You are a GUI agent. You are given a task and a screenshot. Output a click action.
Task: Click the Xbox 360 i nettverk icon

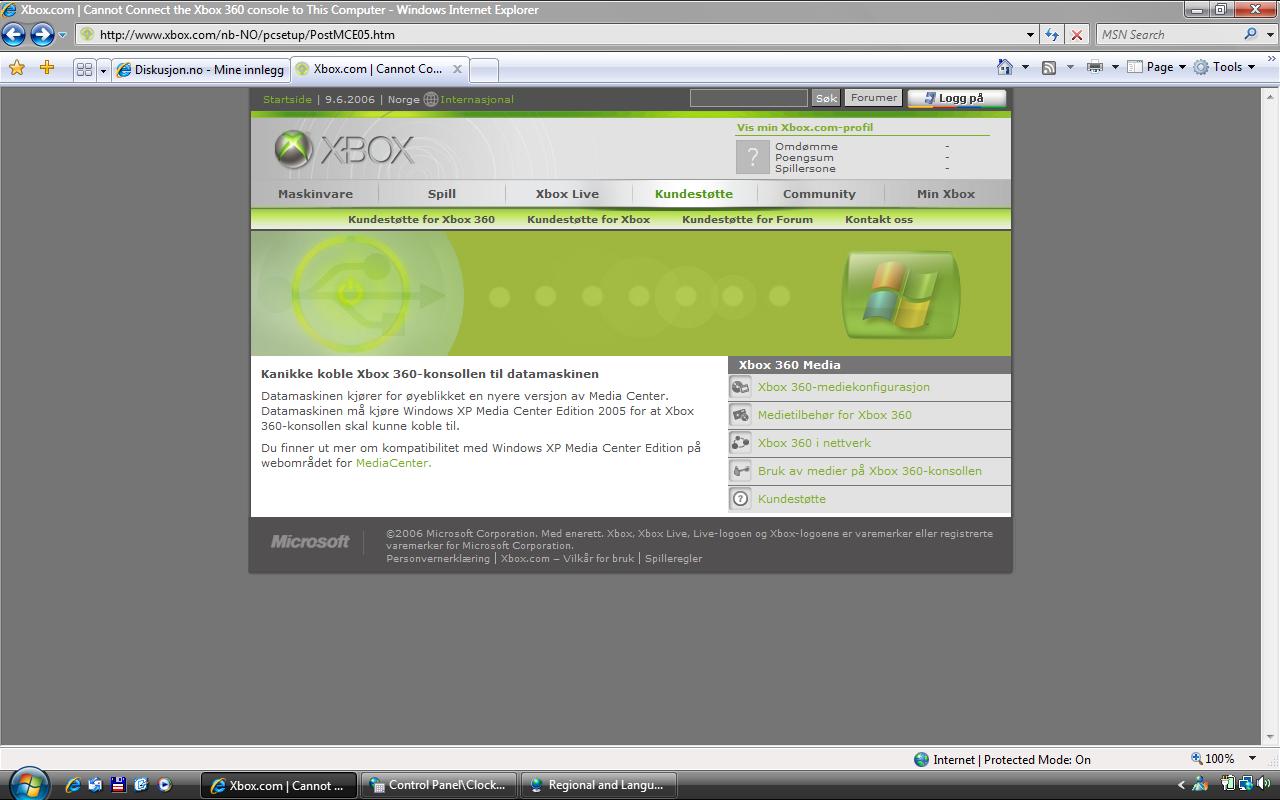pyautogui.click(x=740, y=443)
